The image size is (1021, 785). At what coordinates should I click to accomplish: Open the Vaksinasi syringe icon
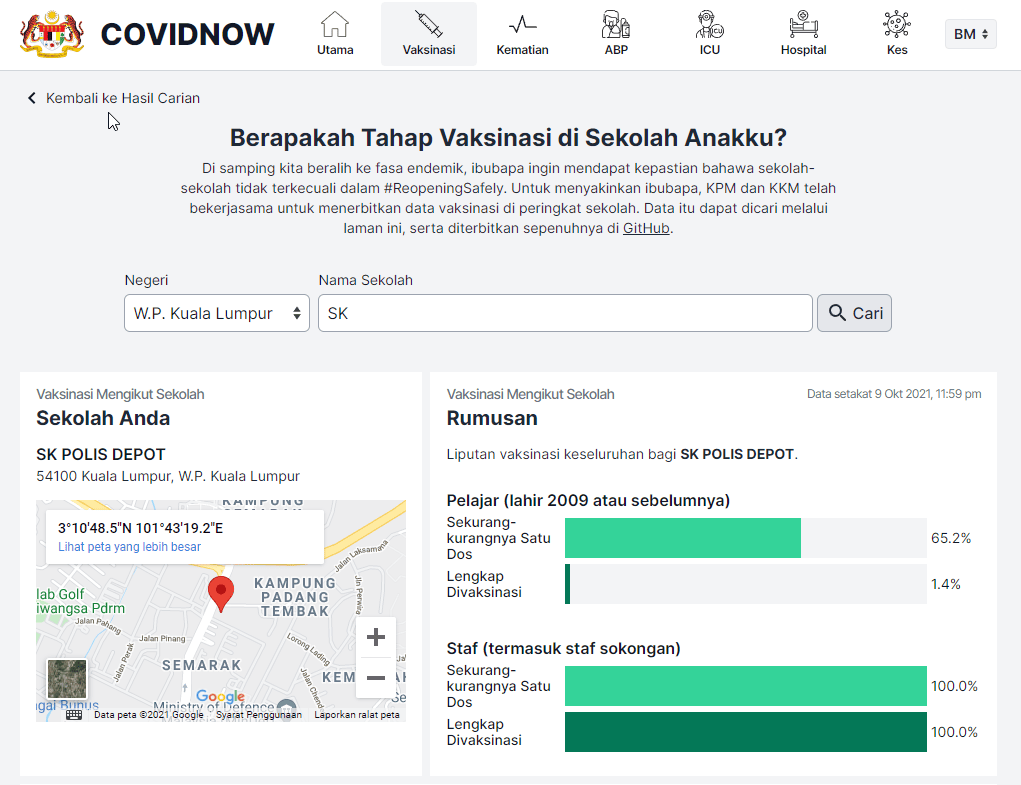428,22
